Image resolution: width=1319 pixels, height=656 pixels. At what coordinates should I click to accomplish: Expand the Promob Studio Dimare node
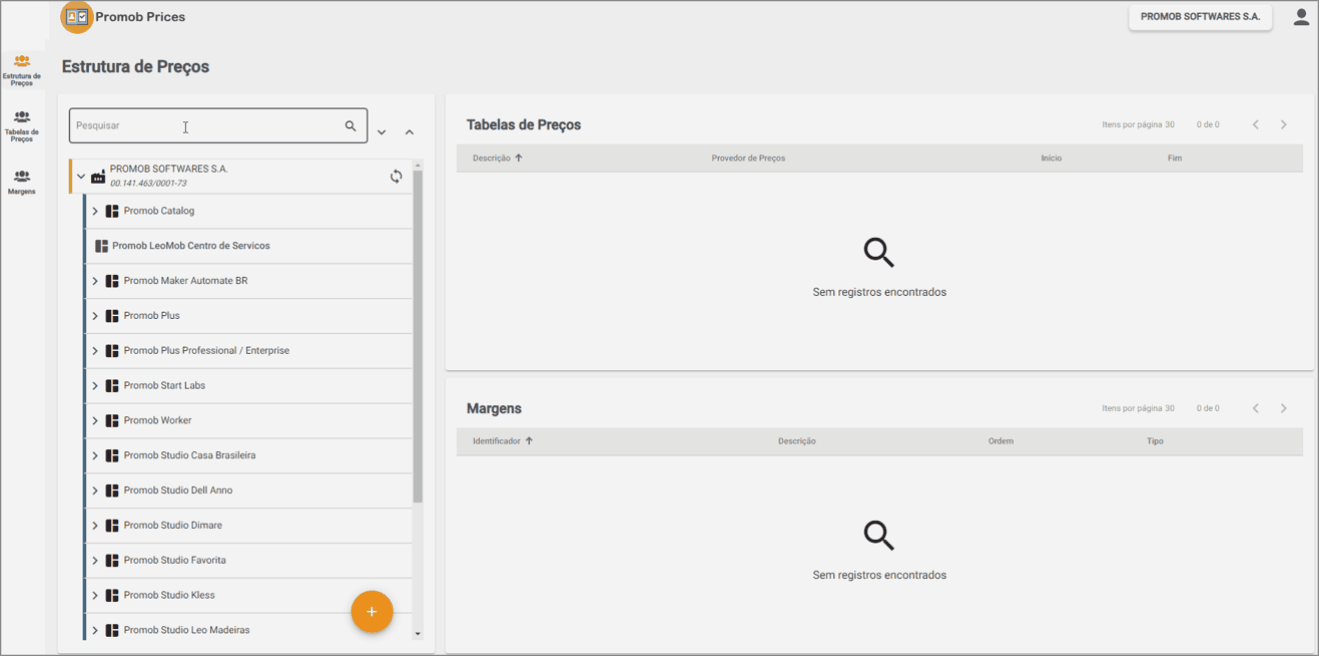pyautogui.click(x=95, y=526)
